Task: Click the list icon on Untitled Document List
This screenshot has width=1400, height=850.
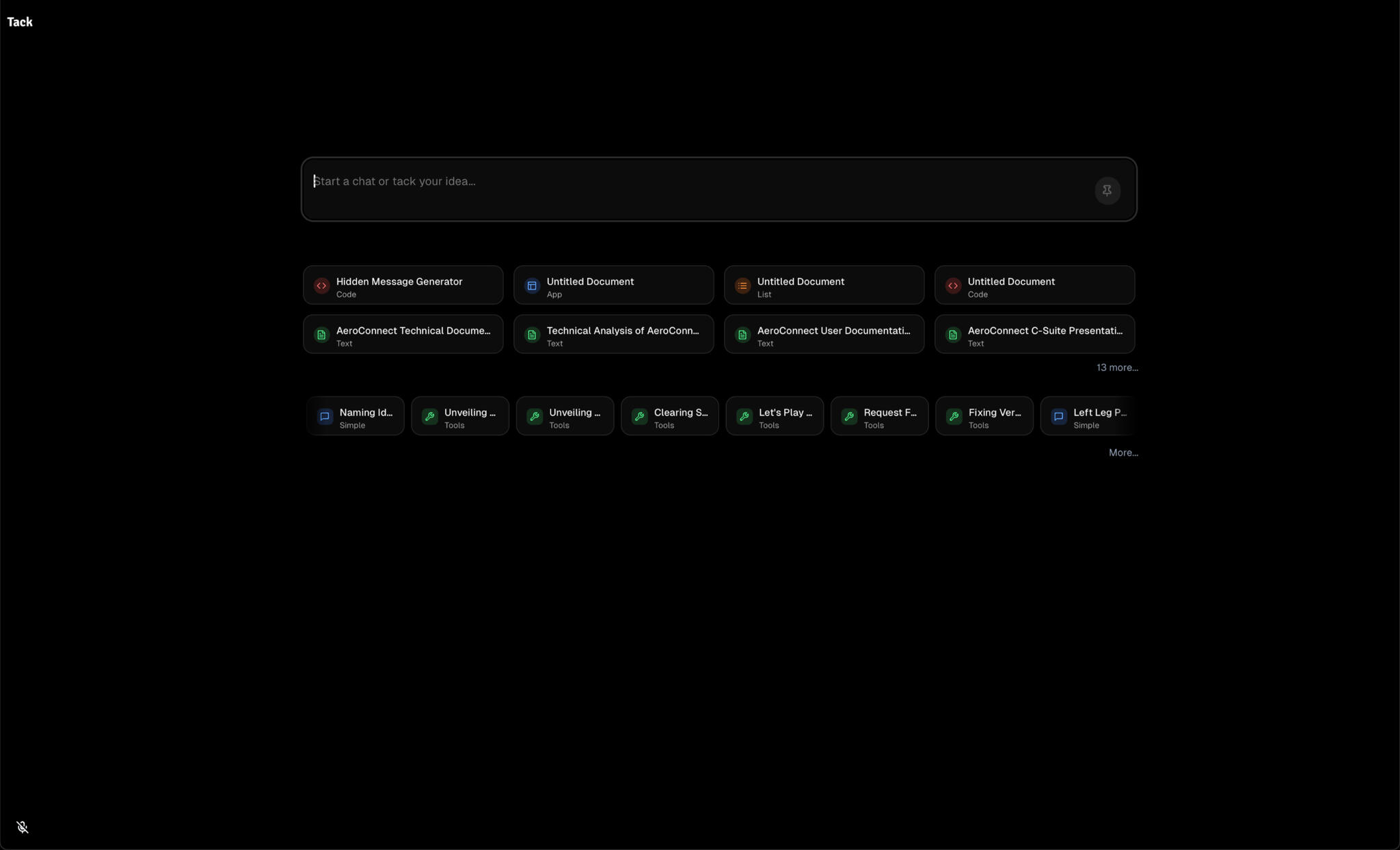Action: point(742,286)
